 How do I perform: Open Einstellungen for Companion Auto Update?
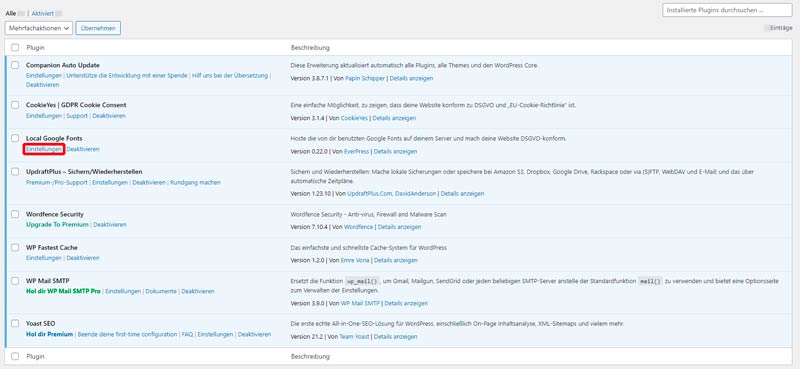(x=44, y=75)
